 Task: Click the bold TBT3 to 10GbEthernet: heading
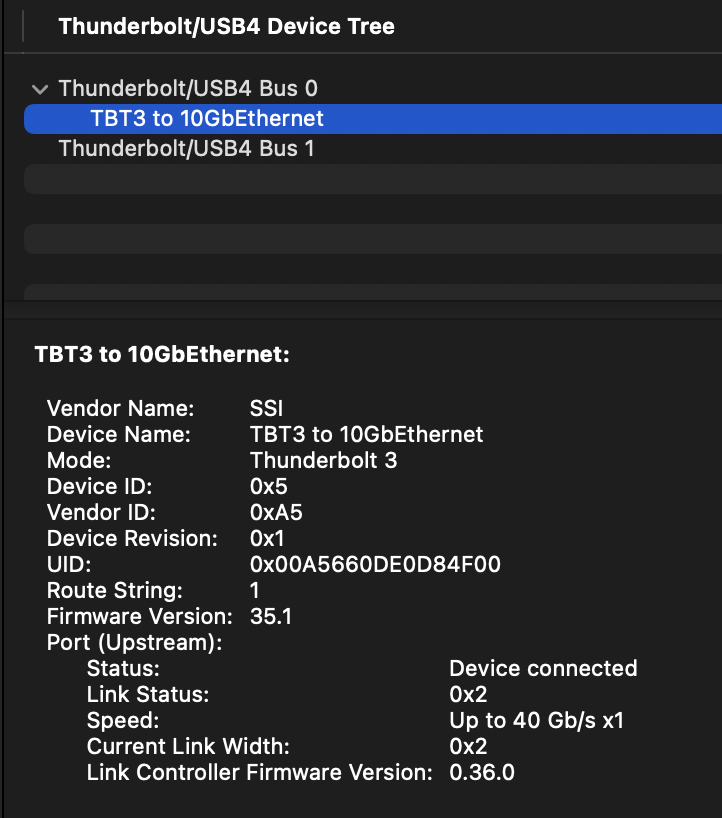(162, 354)
